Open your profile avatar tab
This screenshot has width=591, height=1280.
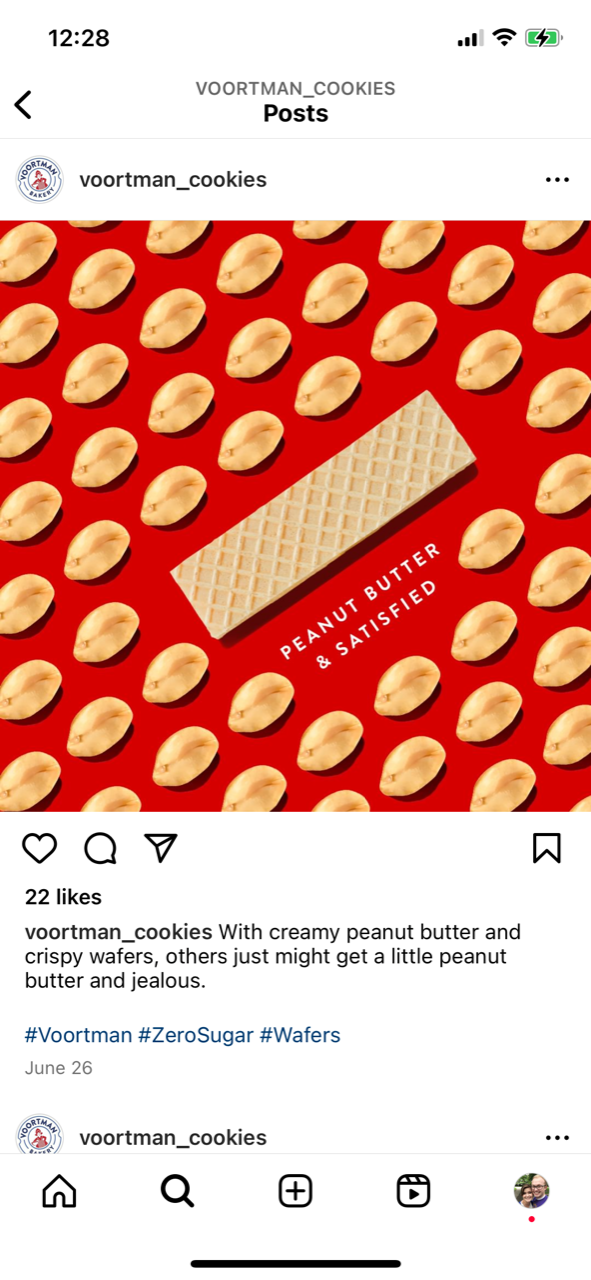click(531, 1191)
